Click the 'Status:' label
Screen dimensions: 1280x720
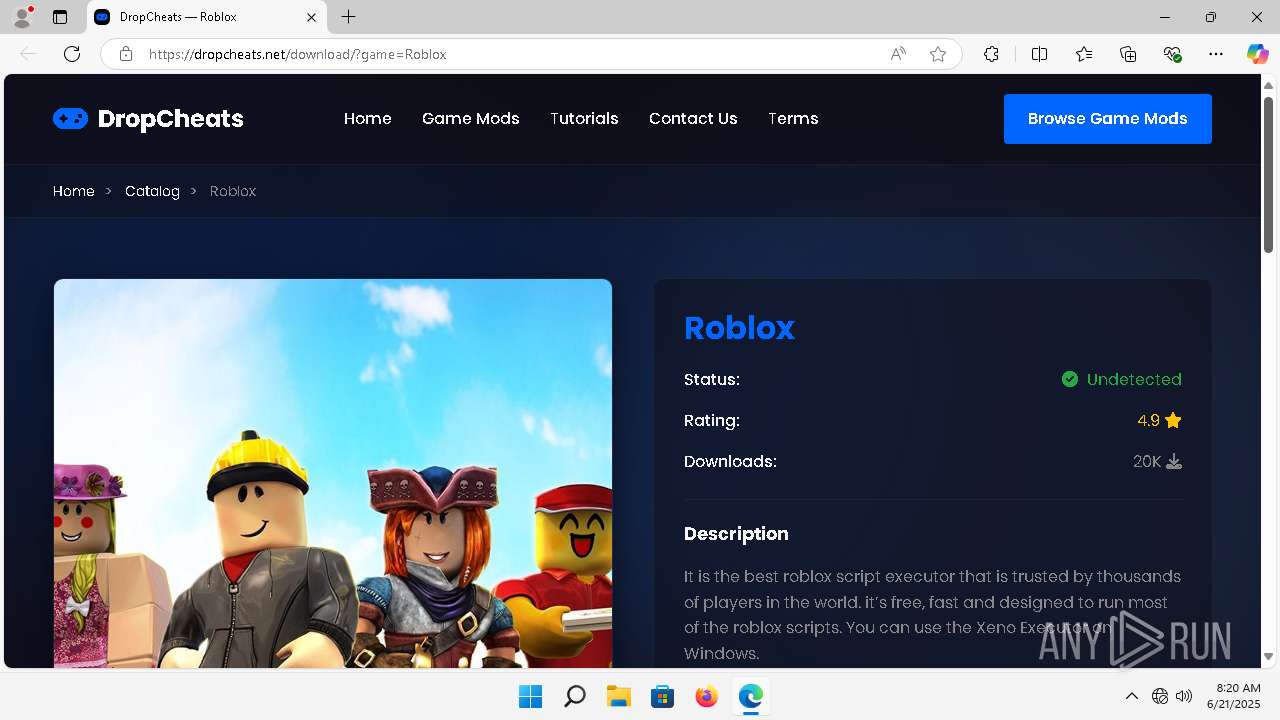click(712, 380)
